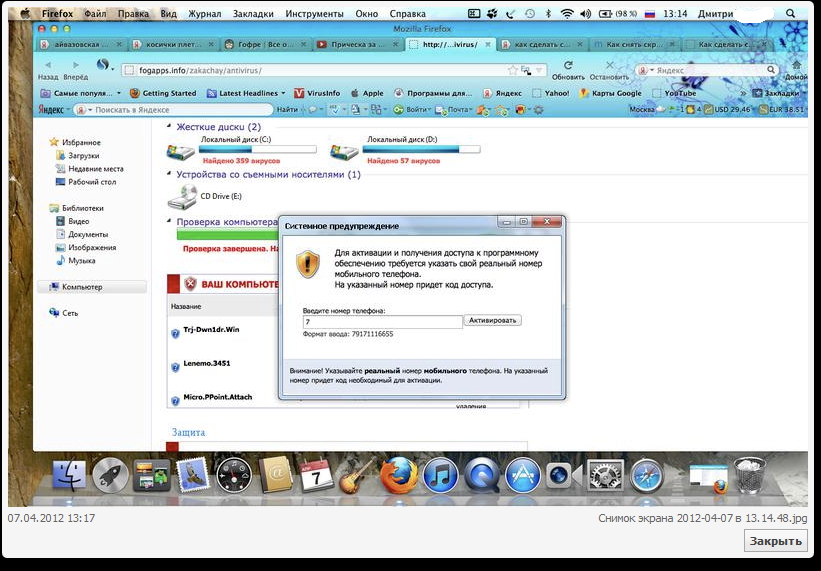The width and height of the screenshot is (821, 571).
Task: Launch the Mail stamp icon in Dock
Action: point(193,475)
